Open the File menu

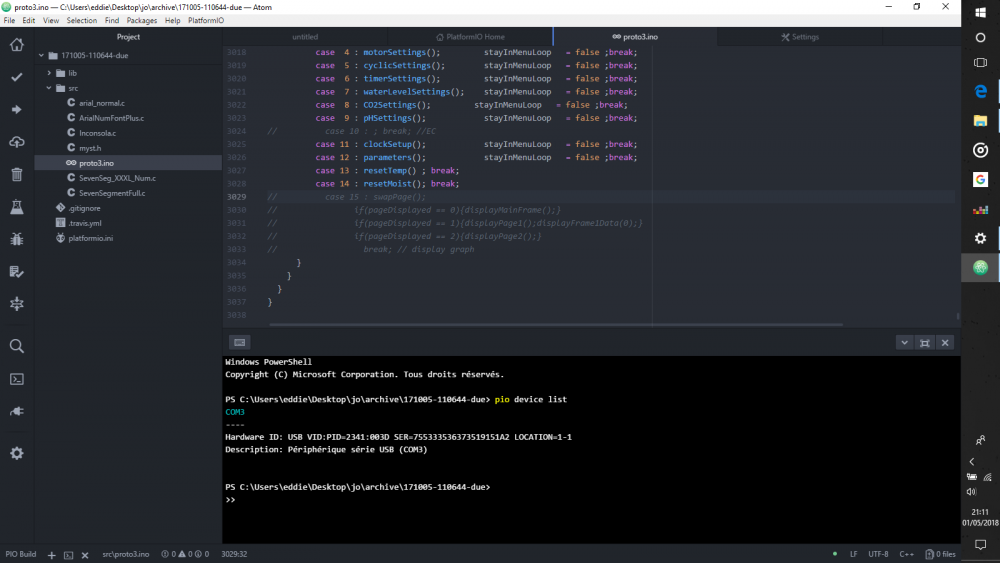tap(10, 20)
